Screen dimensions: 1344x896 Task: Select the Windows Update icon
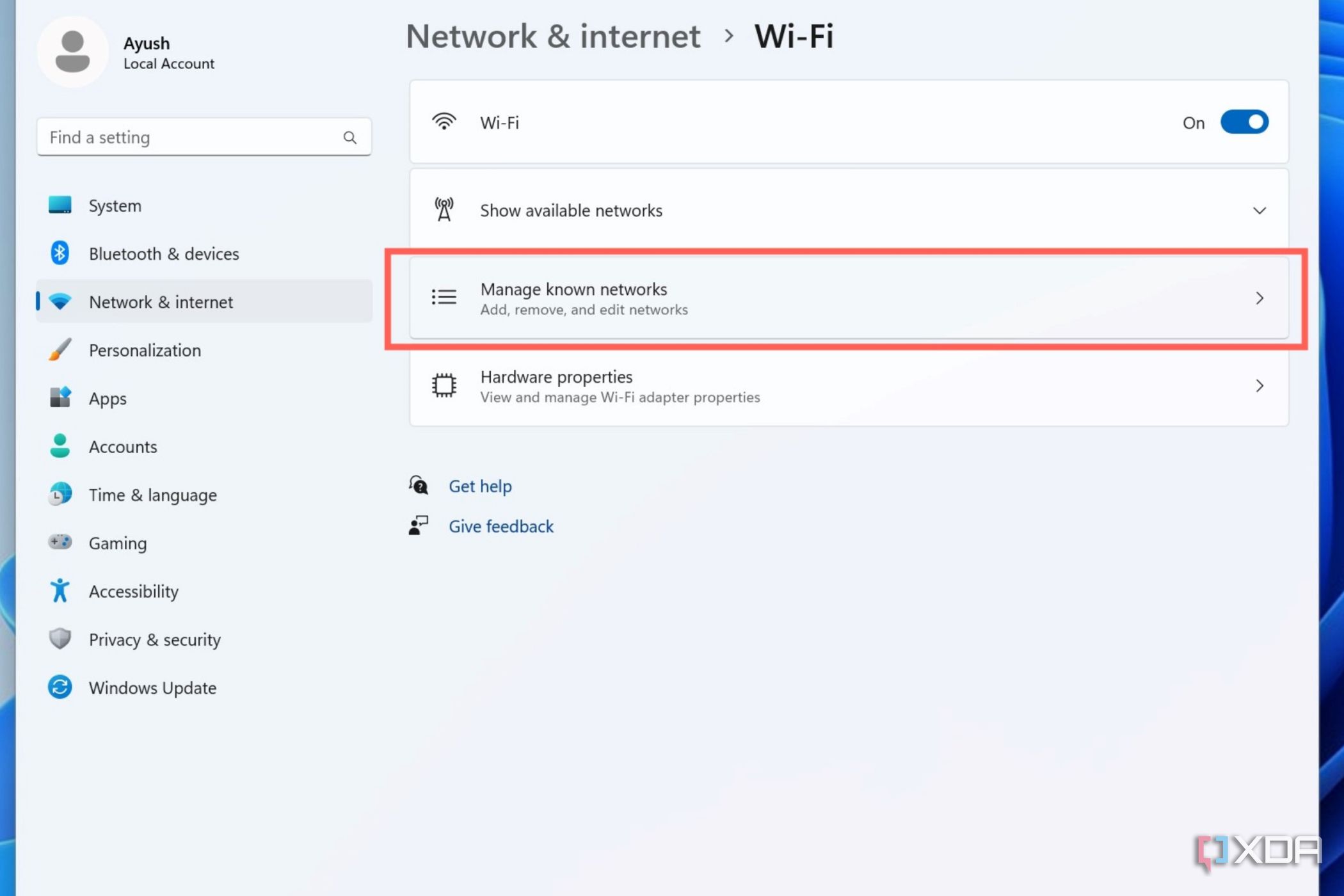click(x=60, y=687)
